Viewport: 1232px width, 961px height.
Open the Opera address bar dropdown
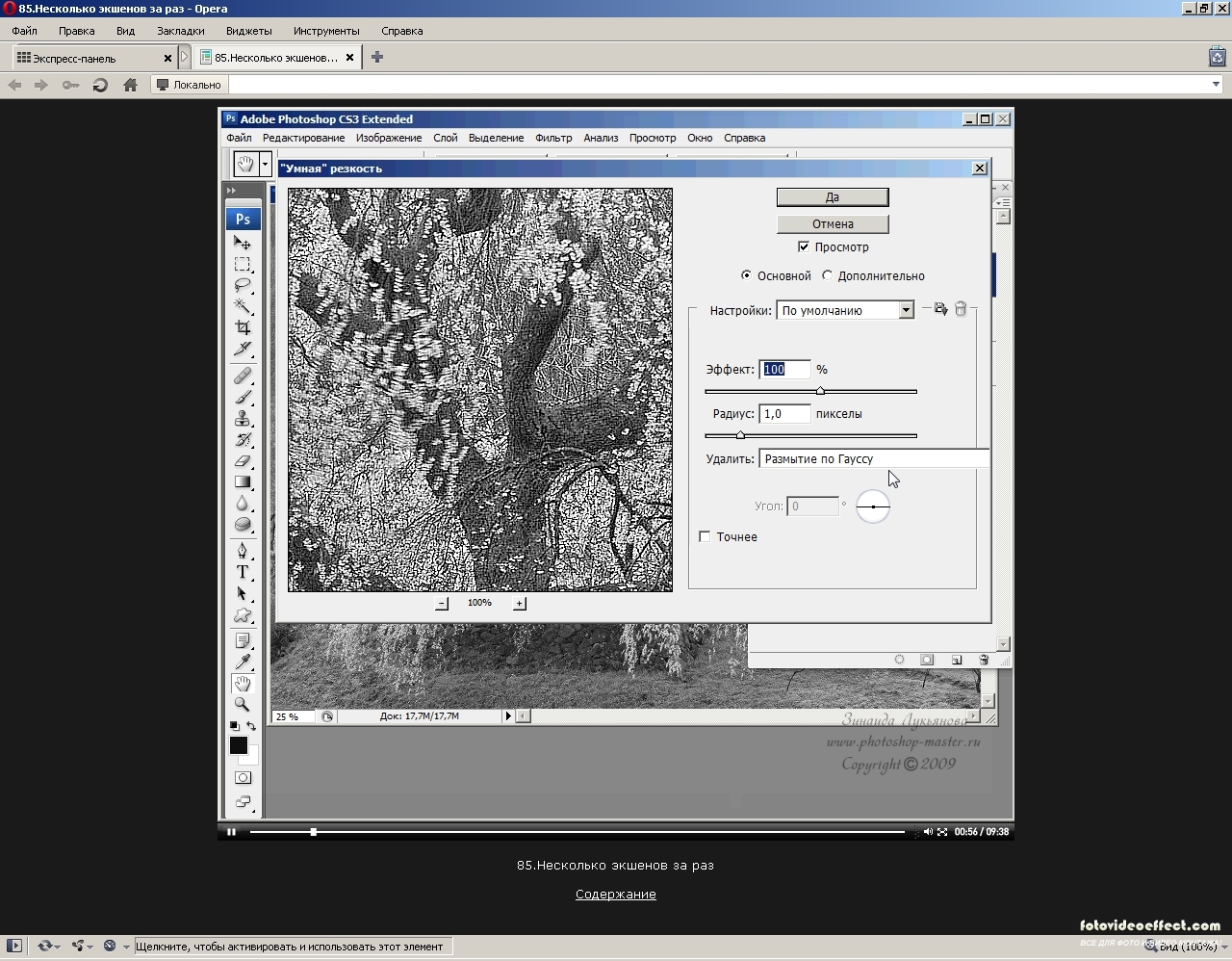(x=1217, y=85)
